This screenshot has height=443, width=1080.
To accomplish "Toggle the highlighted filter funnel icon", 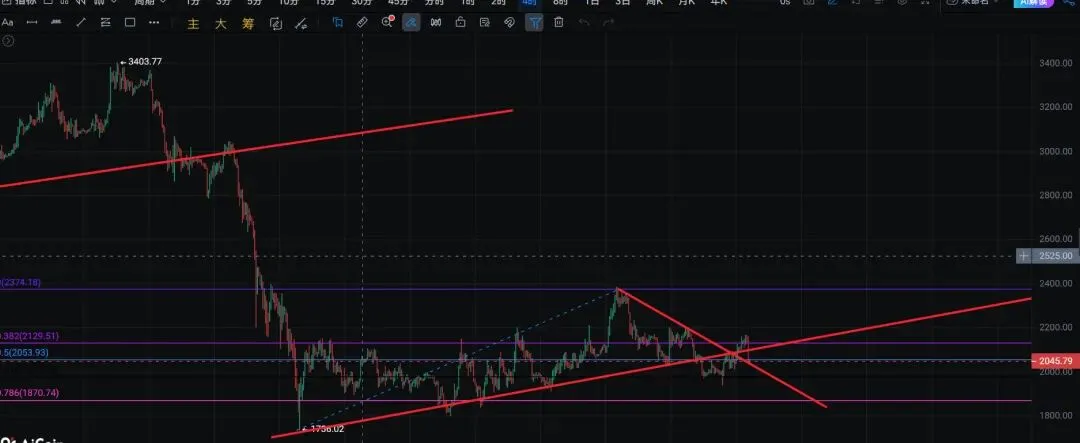I will 534,23.
